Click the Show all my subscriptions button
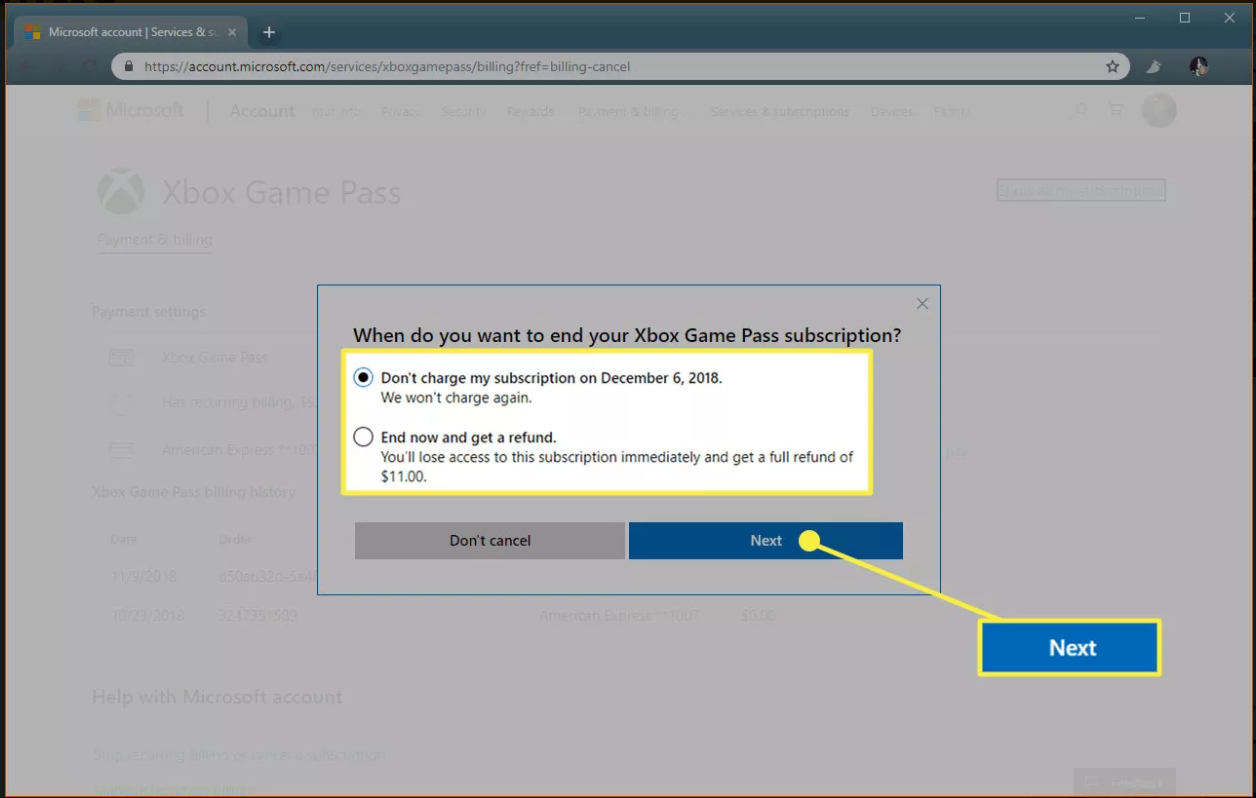The width and height of the screenshot is (1256, 798). [x=1081, y=190]
